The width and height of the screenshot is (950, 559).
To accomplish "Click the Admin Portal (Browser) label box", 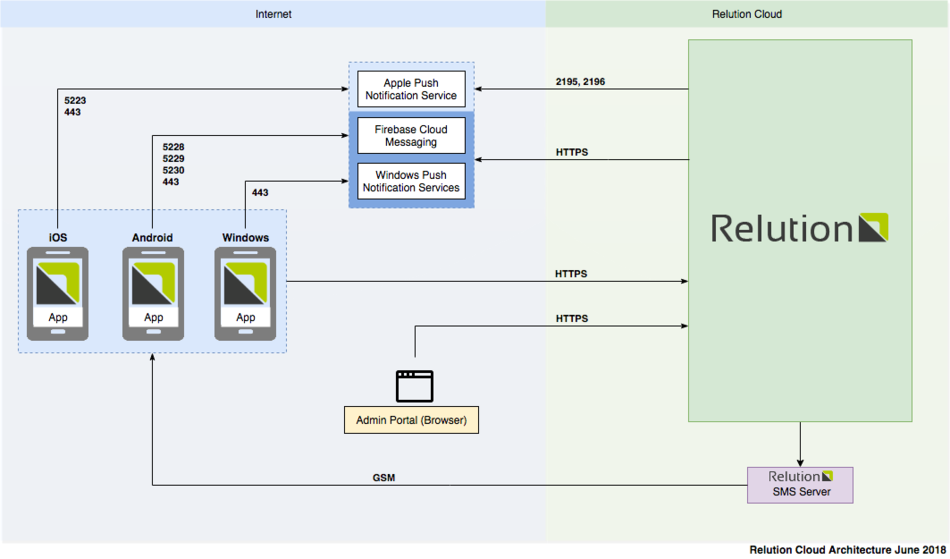I will 411,420.
